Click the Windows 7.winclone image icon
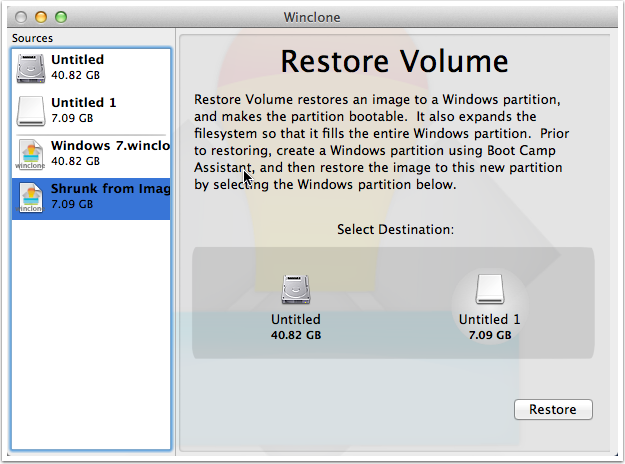The width and height of the screenshot is (625, 464). (x=30, y=155)
